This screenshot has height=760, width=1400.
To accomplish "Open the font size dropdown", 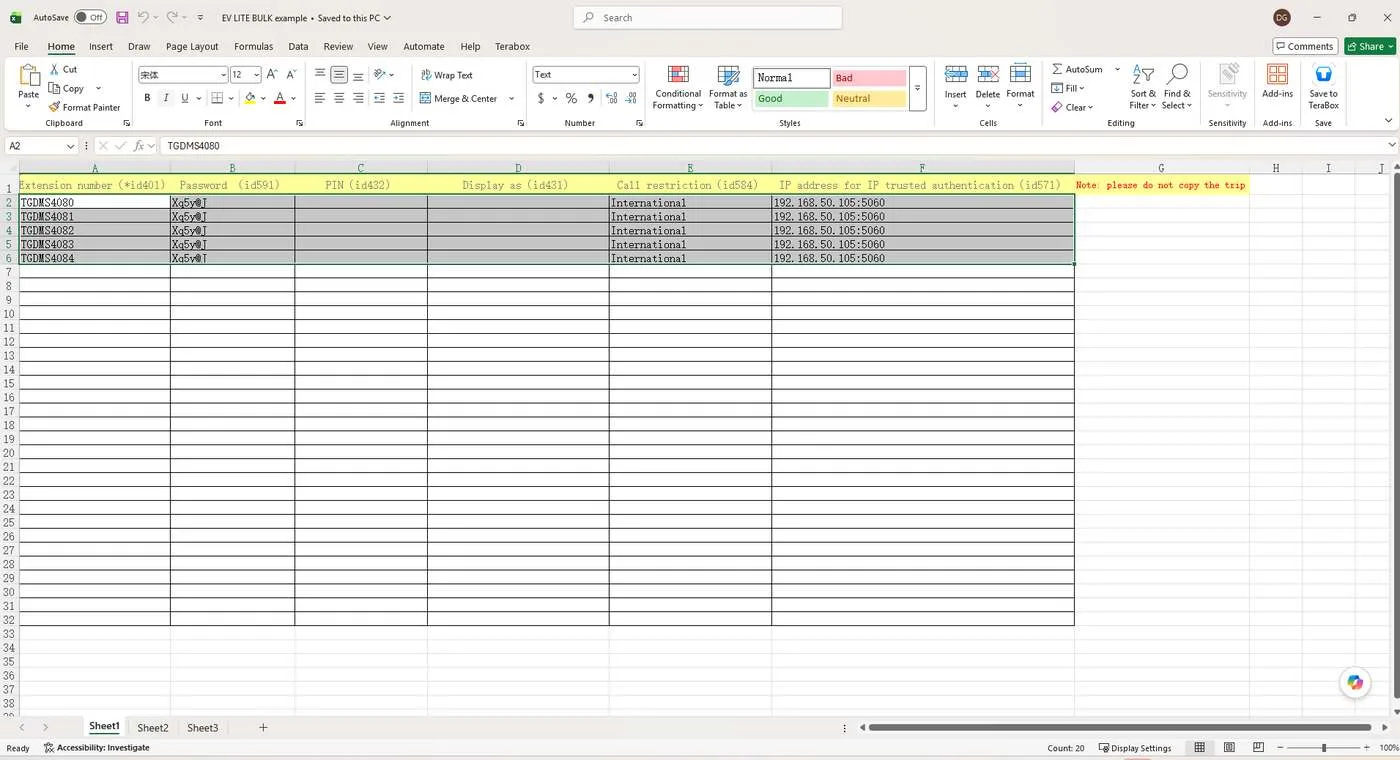I will click(257, 75).
